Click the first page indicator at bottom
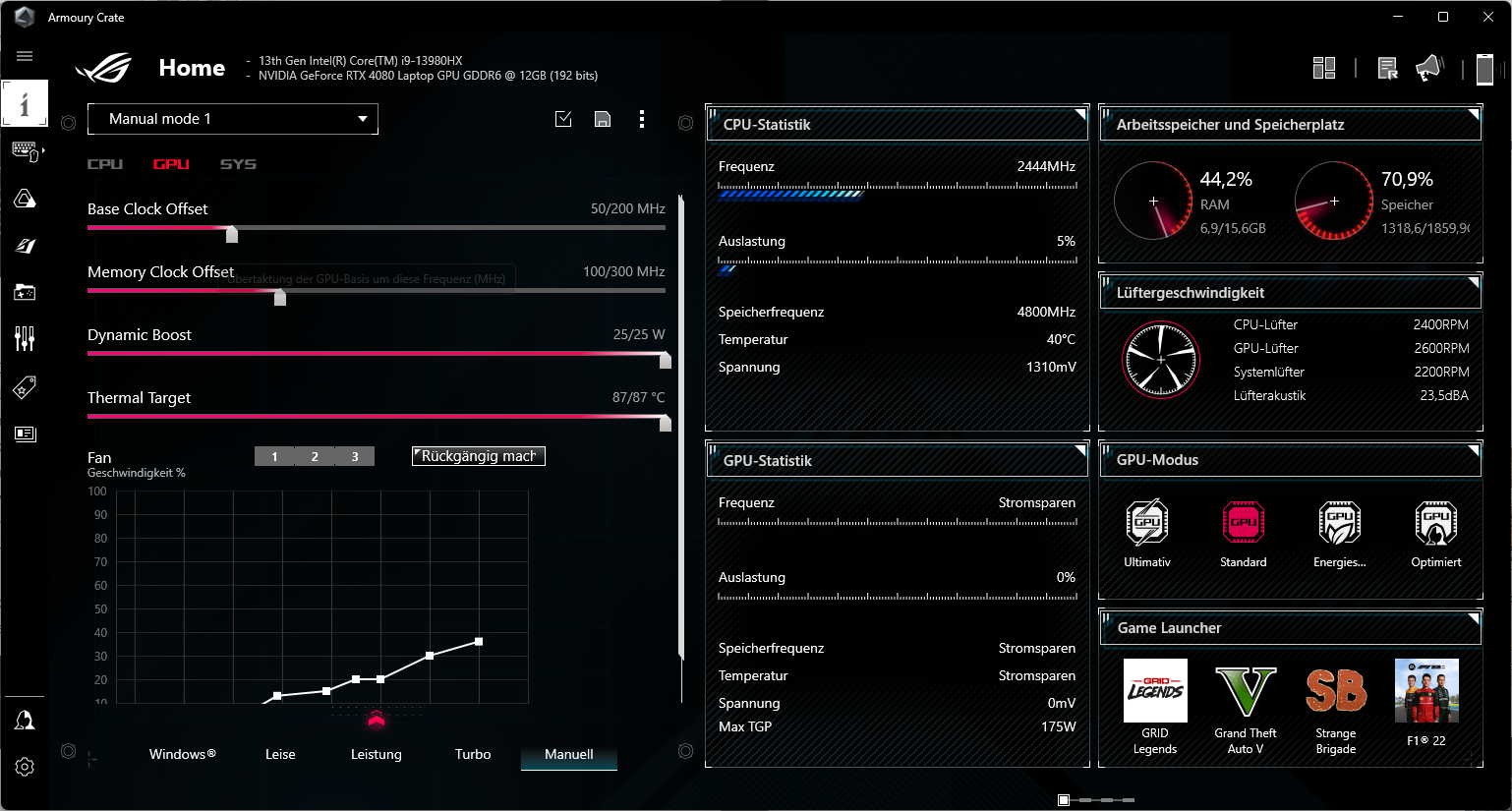This screenshot has width=1512, height=811. click(x=1064, y=800)
